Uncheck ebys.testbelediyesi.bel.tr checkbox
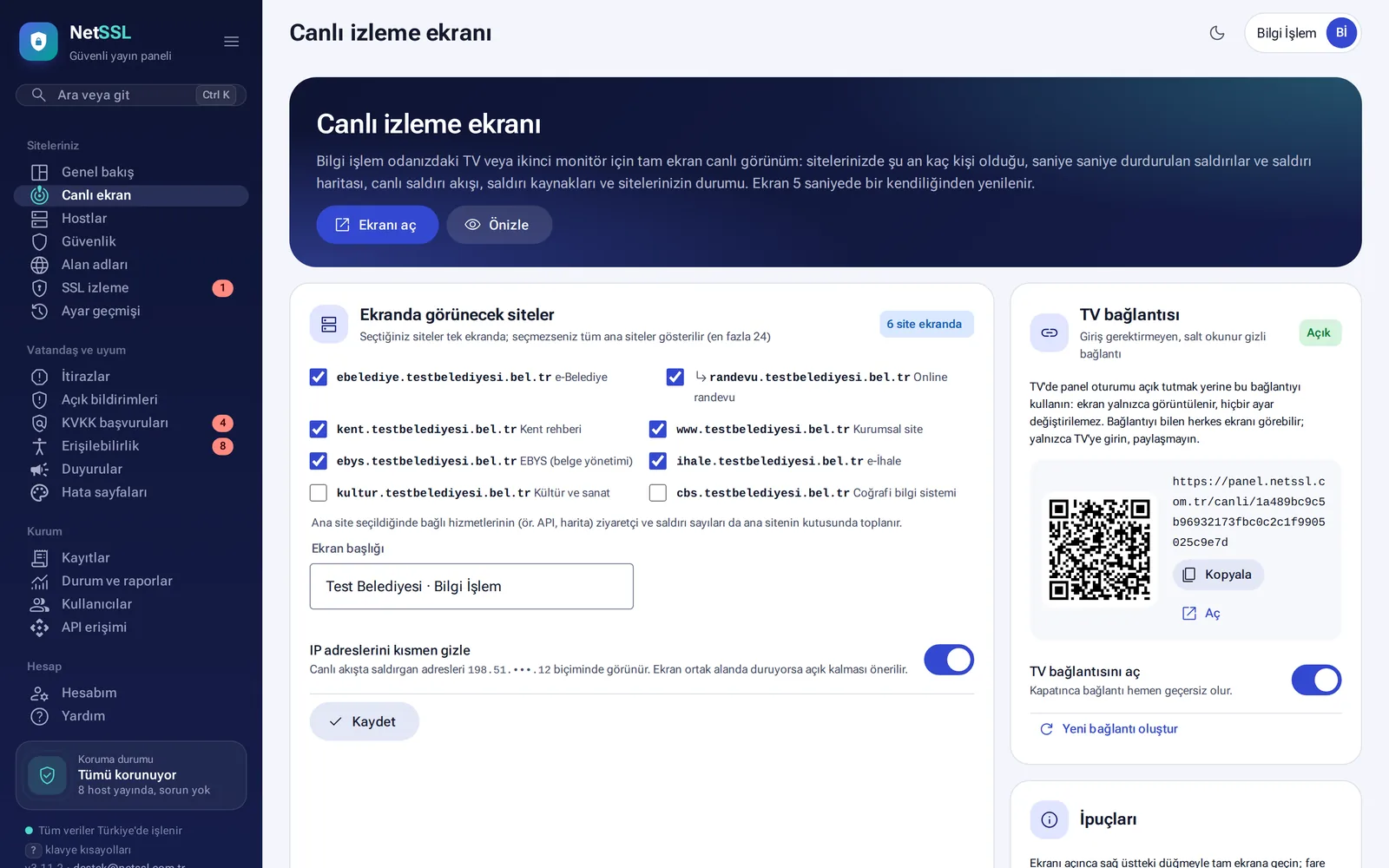Viewport: 1389px width, 868px height. tap(319, 461)
